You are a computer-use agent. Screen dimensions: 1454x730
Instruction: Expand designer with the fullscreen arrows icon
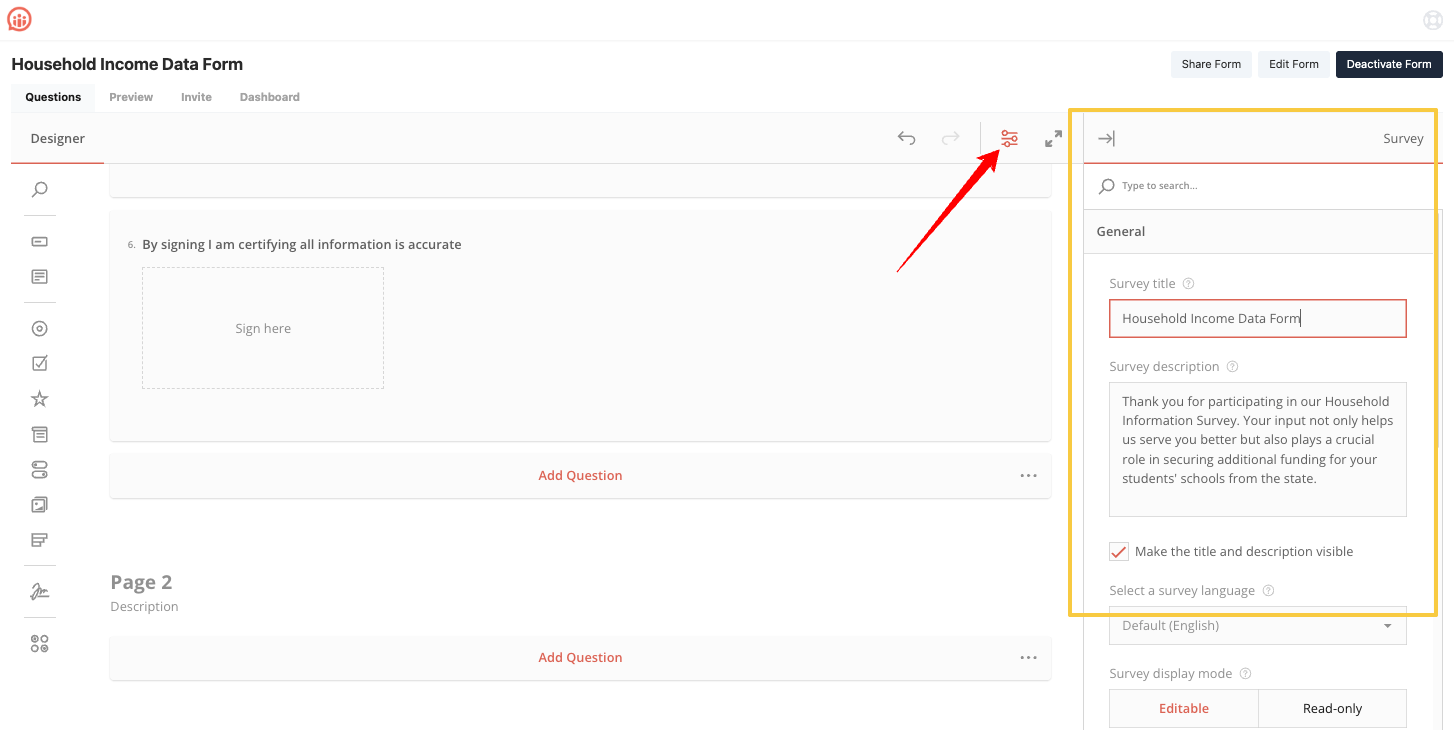(x=1053, y=139)
